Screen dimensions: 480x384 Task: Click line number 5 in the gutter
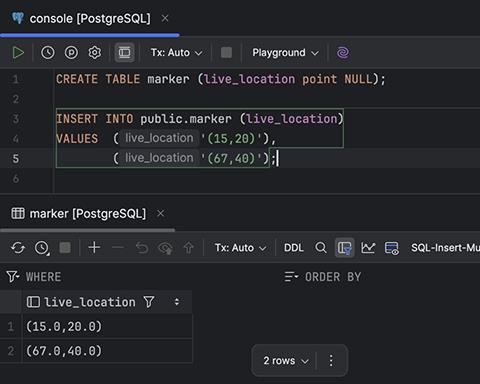pyautogui.click(x=15, y=159)
